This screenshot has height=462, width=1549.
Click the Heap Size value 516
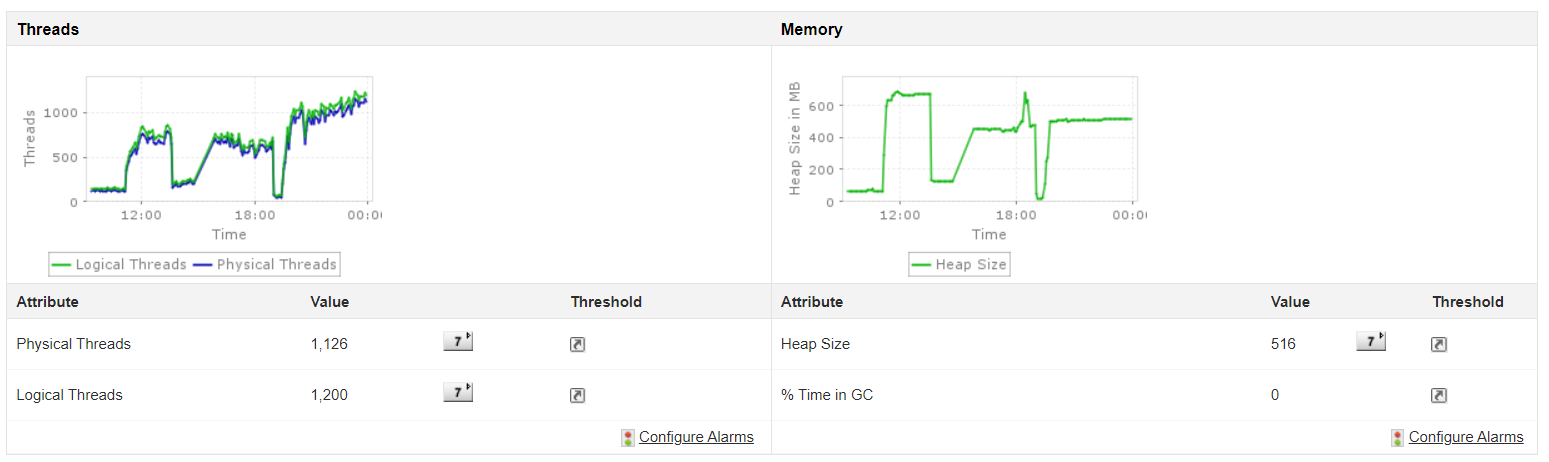click(1283, 344)
